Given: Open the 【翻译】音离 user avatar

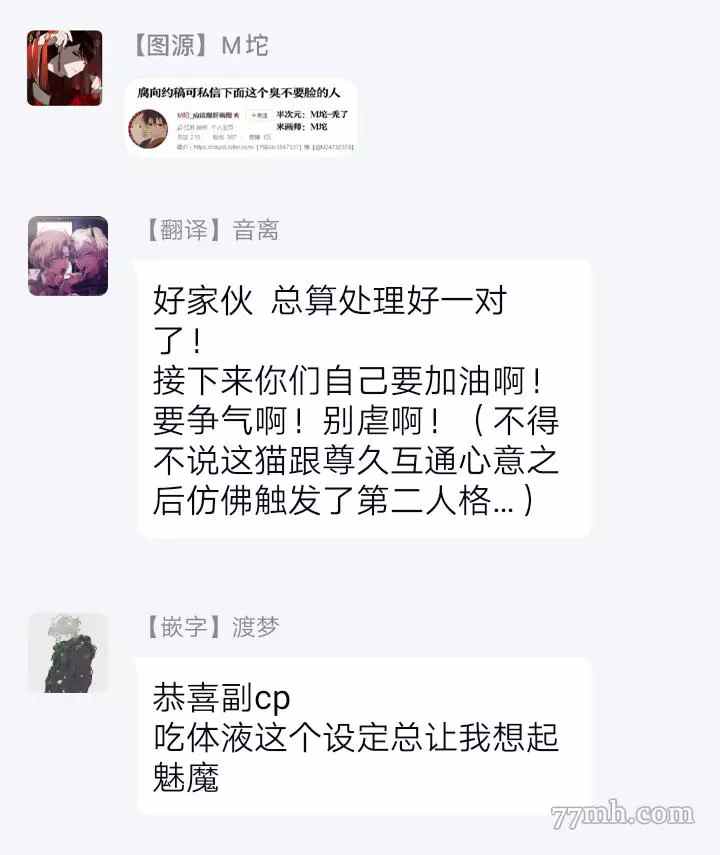Looking at the screenshot, I should (68, 256).
